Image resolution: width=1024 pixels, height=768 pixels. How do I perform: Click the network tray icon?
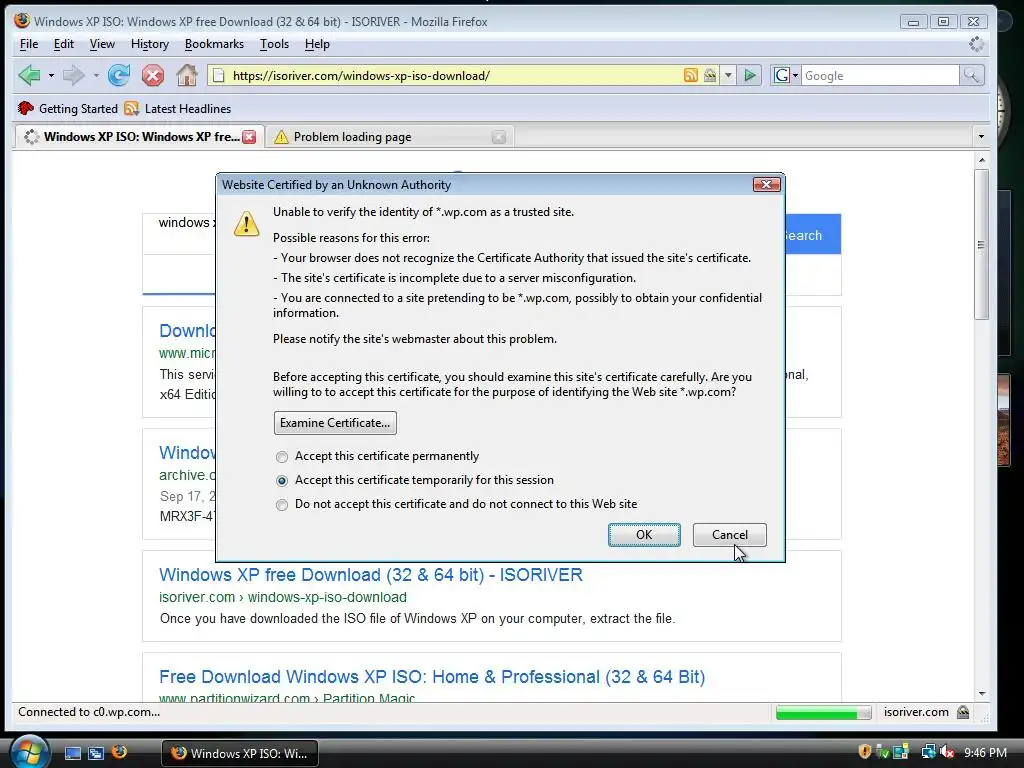(x=928, y=752)
